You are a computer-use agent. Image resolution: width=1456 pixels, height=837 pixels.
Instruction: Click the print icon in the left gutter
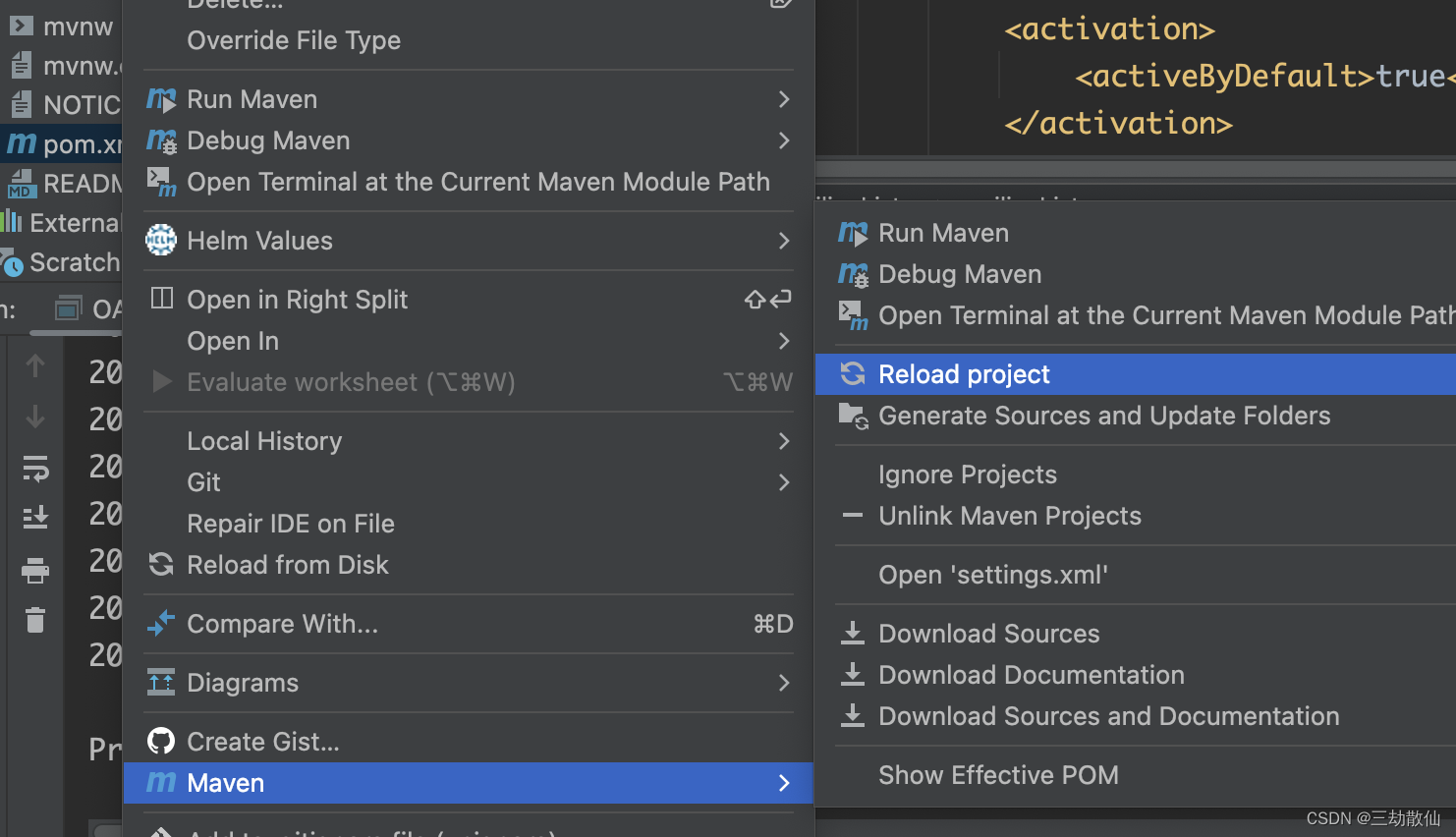pos(35,570)
